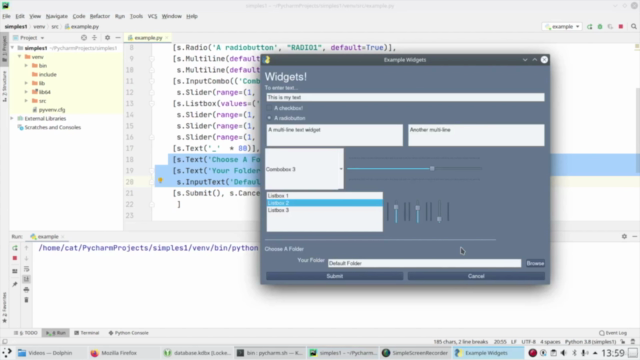
Task: Click UTF-8 encoding in status bar
Action: pyautogui.click(x=528, y=342)
